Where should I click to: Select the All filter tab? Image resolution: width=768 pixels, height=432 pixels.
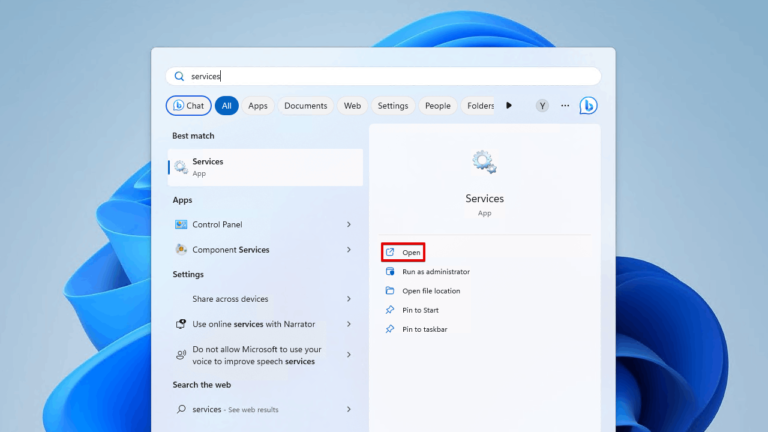pos(226,106)
